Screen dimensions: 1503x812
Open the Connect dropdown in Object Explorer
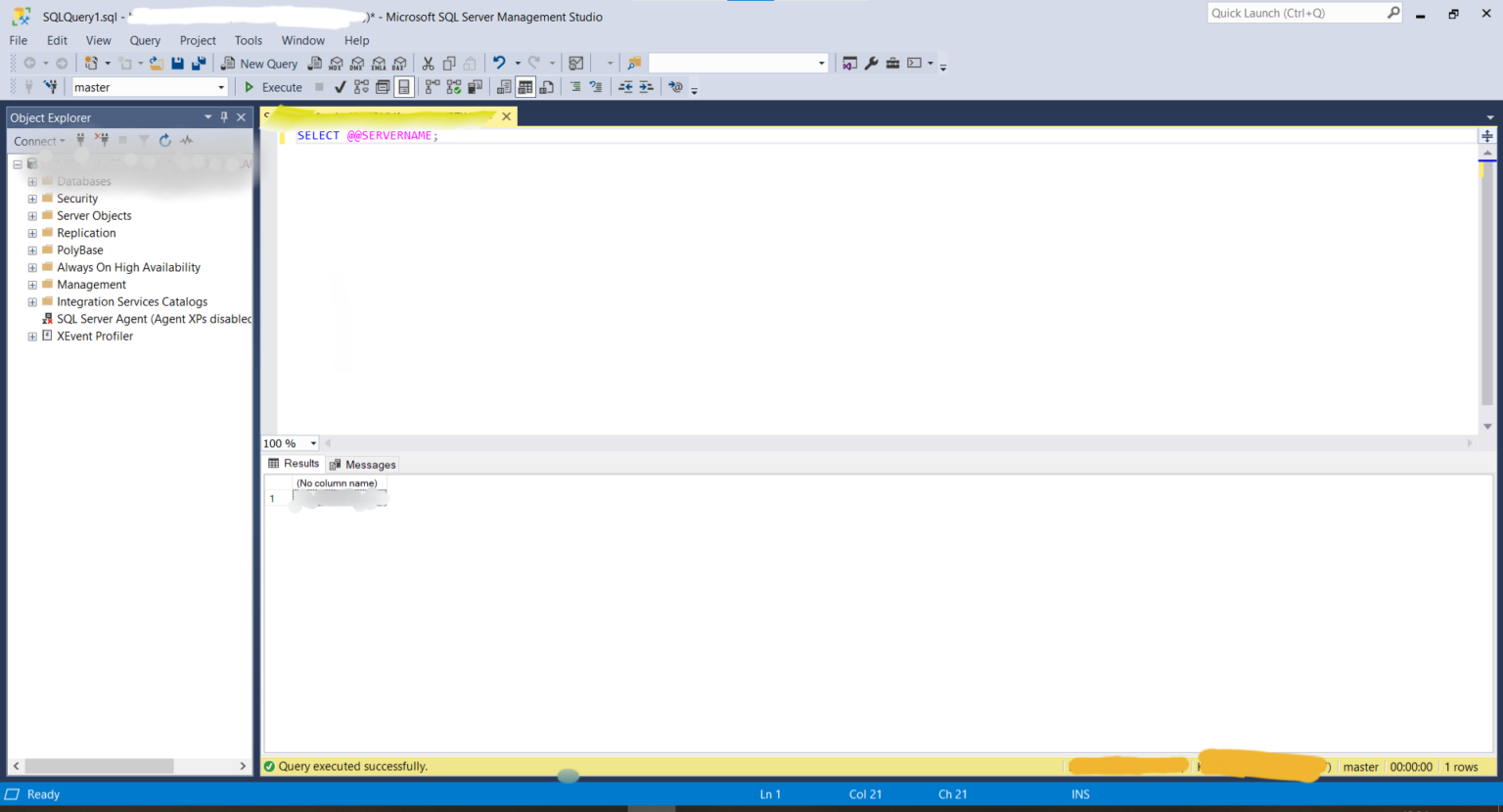click(x=39, y=140)
